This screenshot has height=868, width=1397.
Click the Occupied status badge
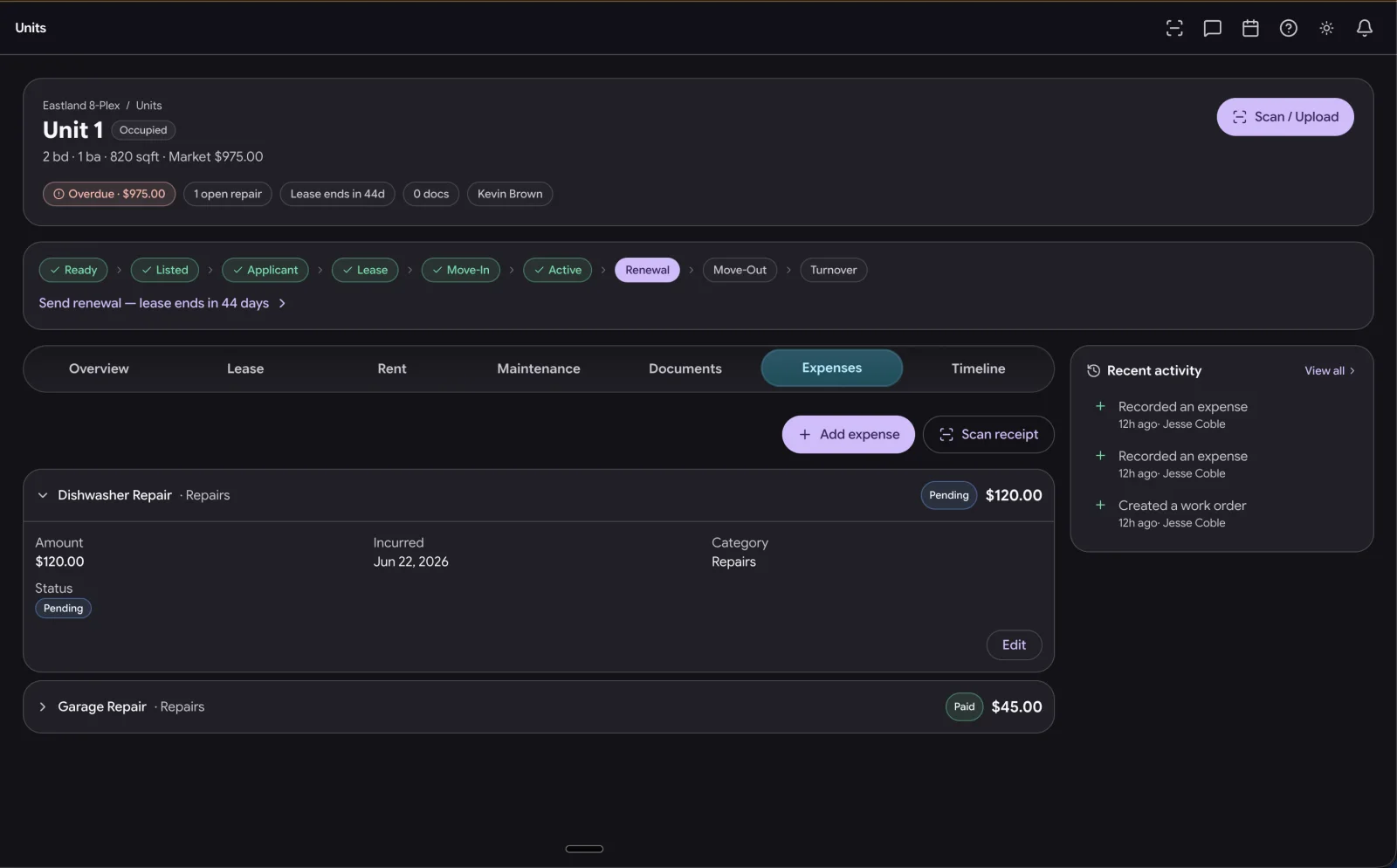pyautogui.click(x=143, y=130)
